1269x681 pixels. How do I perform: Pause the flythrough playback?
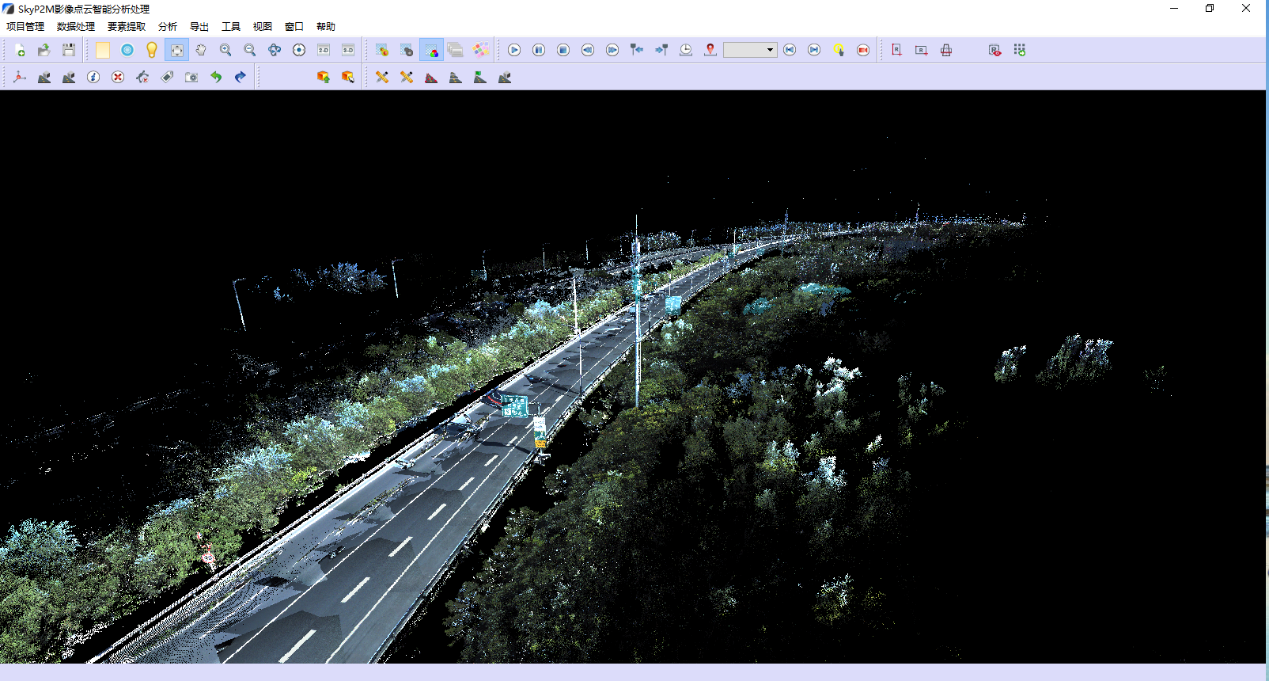point(539,50)
